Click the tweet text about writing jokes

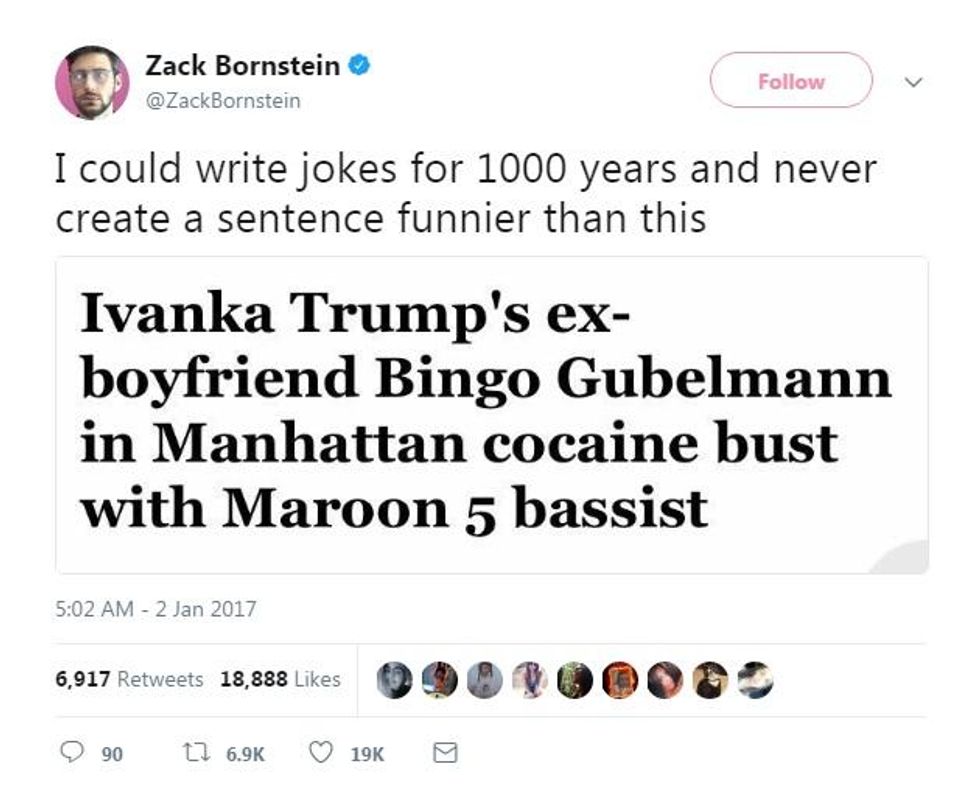(x=465, y=193)
